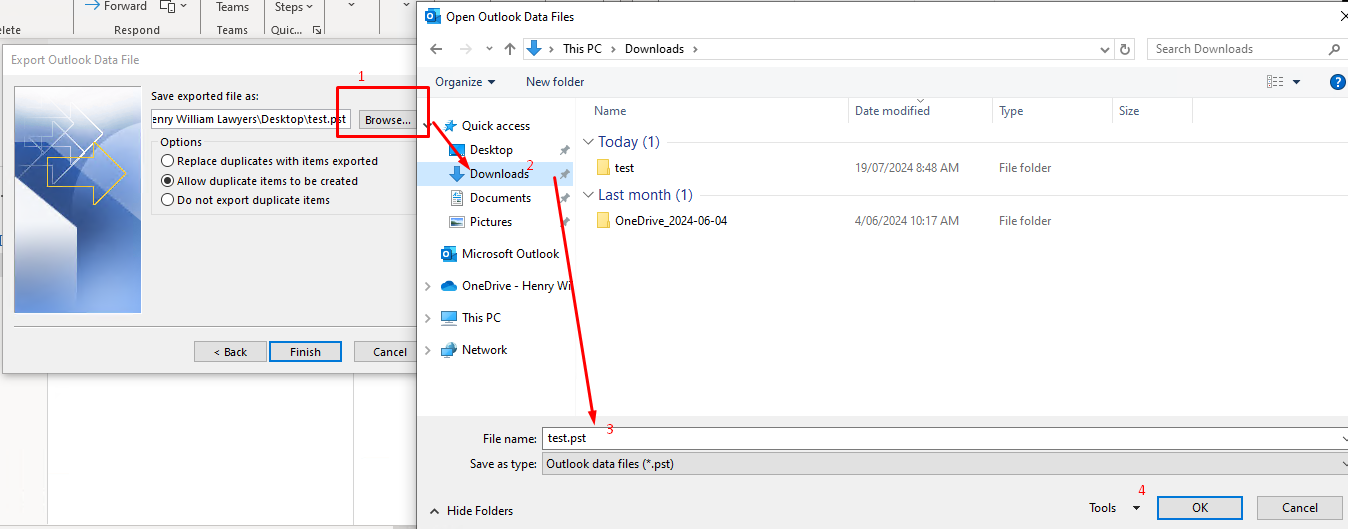Click Downloads in Quick access
This screenshot has width=1348, height=529.
click(499, 174)
